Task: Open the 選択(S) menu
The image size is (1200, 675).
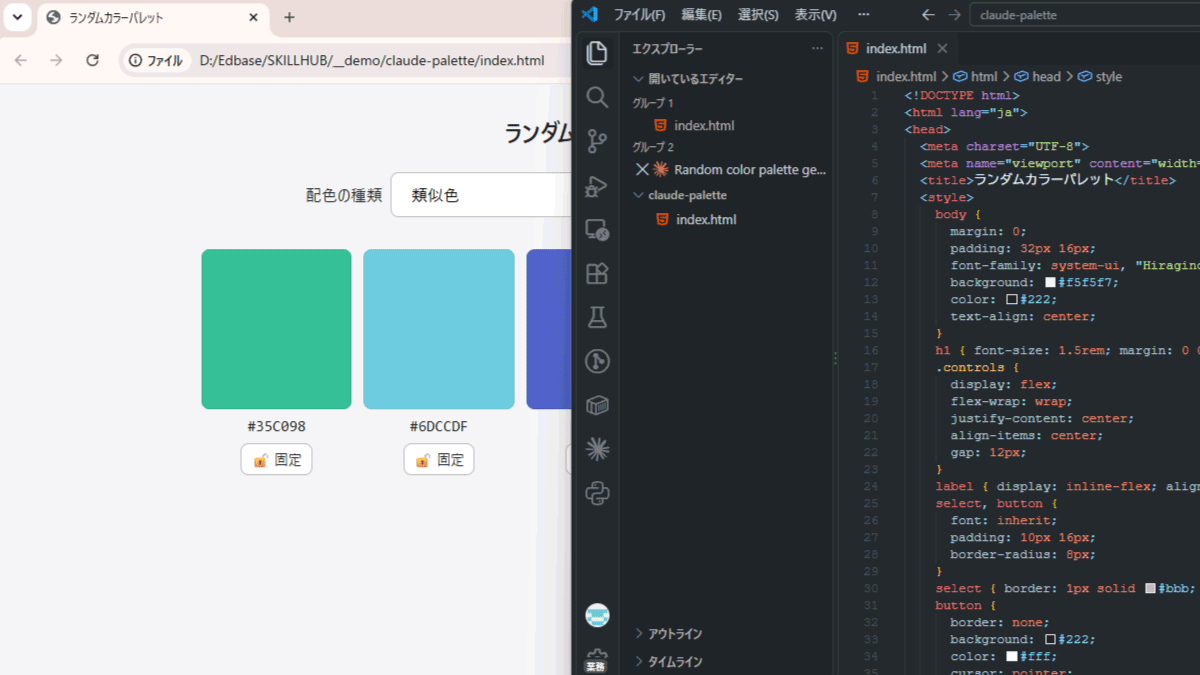Action: [x=758, y=15]
